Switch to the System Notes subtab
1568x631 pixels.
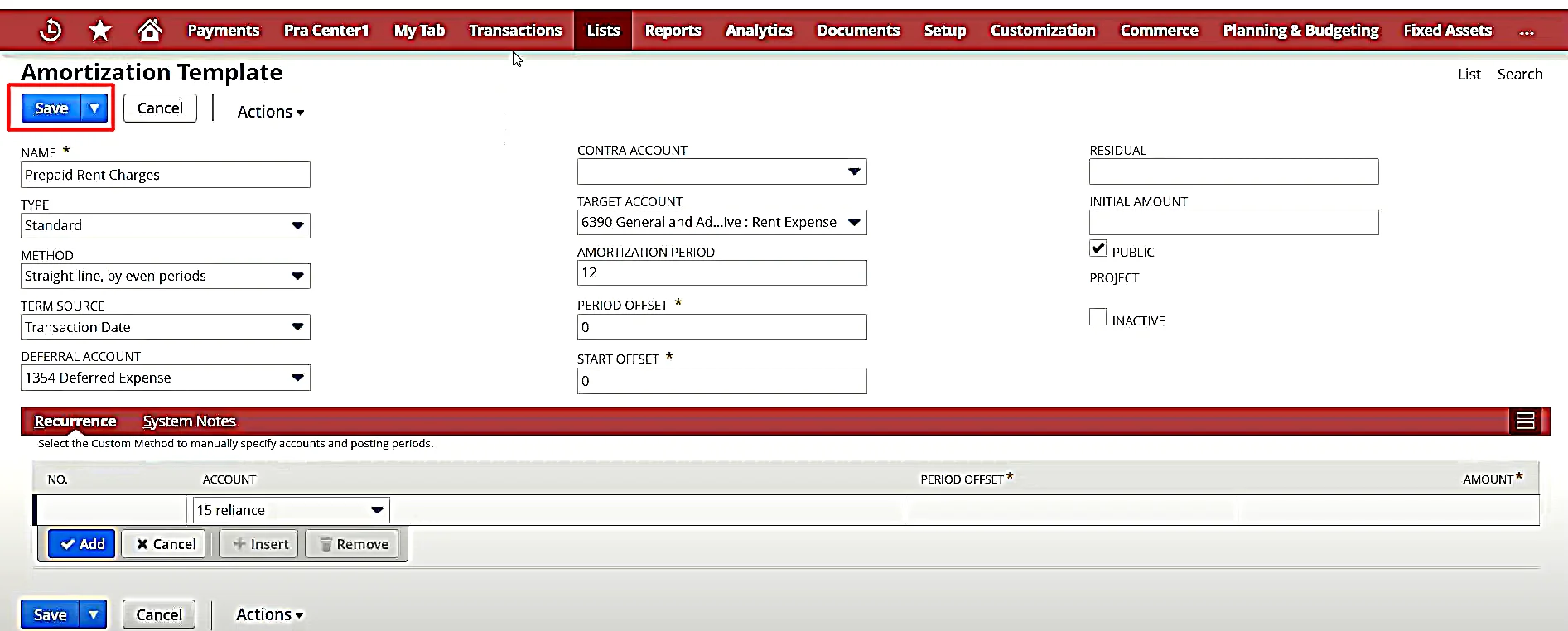(190, 421)
